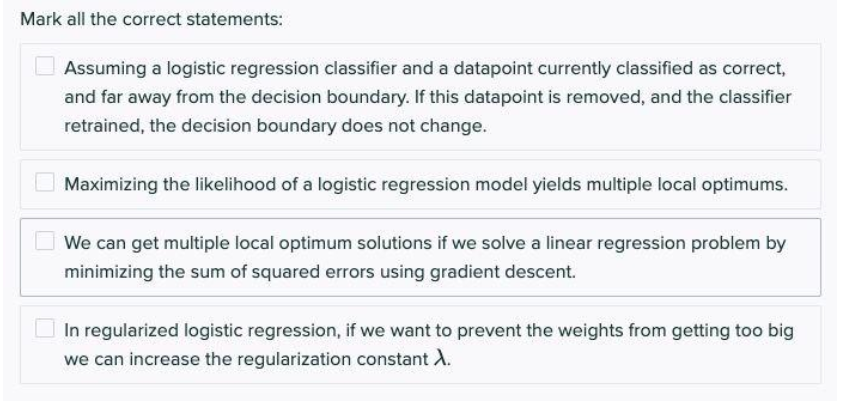Click the line 'we can increase the regularization constant'

pyautogui.click(x=258, y=359)
